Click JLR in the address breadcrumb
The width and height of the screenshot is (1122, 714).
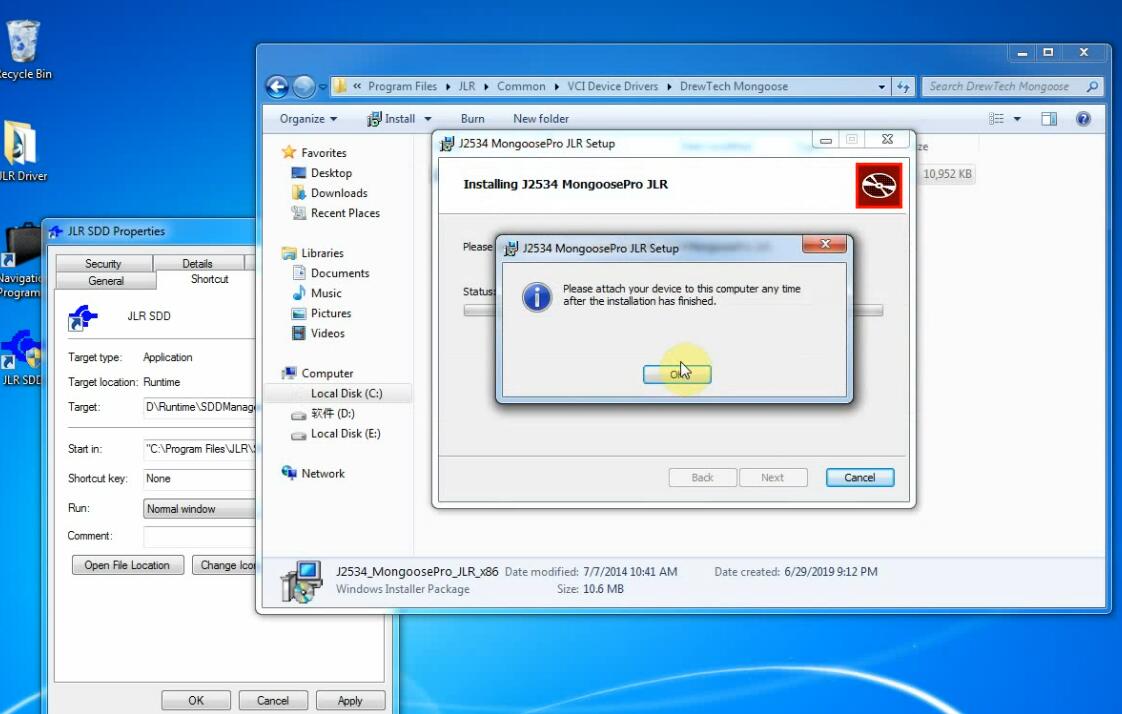467,87
